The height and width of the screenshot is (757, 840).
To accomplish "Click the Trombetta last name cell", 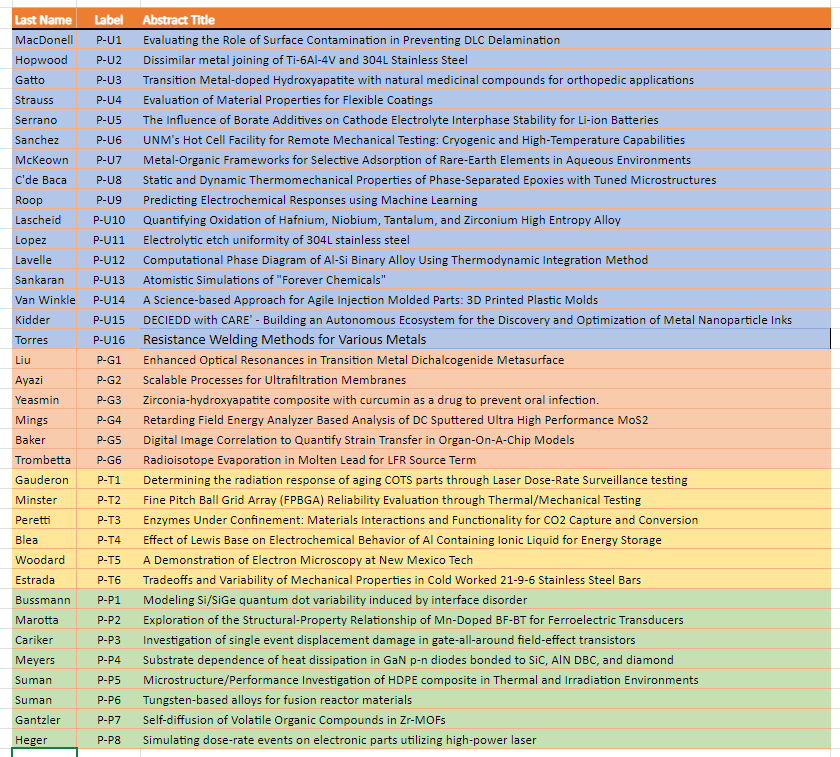I will pyautogui.click(x=43, y=460).
